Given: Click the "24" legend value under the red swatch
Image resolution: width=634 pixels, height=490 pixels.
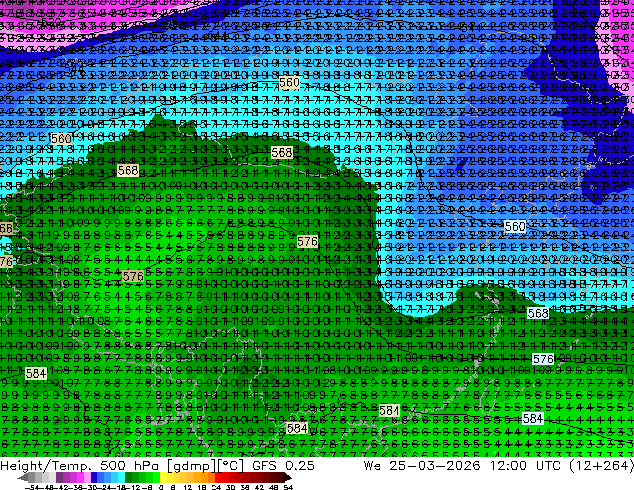Looking at the screenshot, I should 216,488.
